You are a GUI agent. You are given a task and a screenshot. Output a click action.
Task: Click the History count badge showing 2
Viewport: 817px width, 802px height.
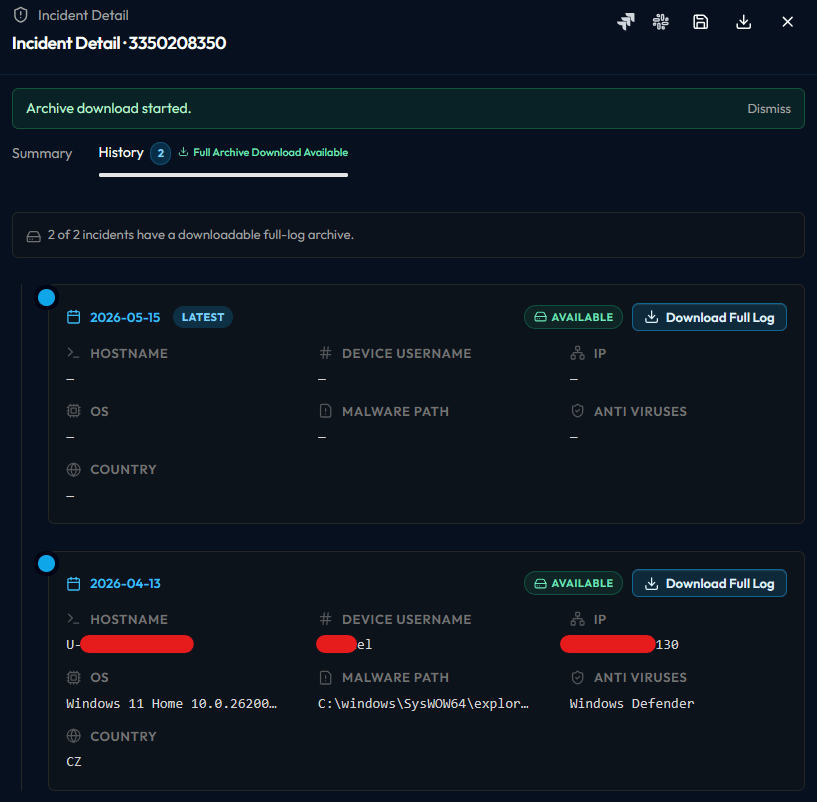pos(160,153)
